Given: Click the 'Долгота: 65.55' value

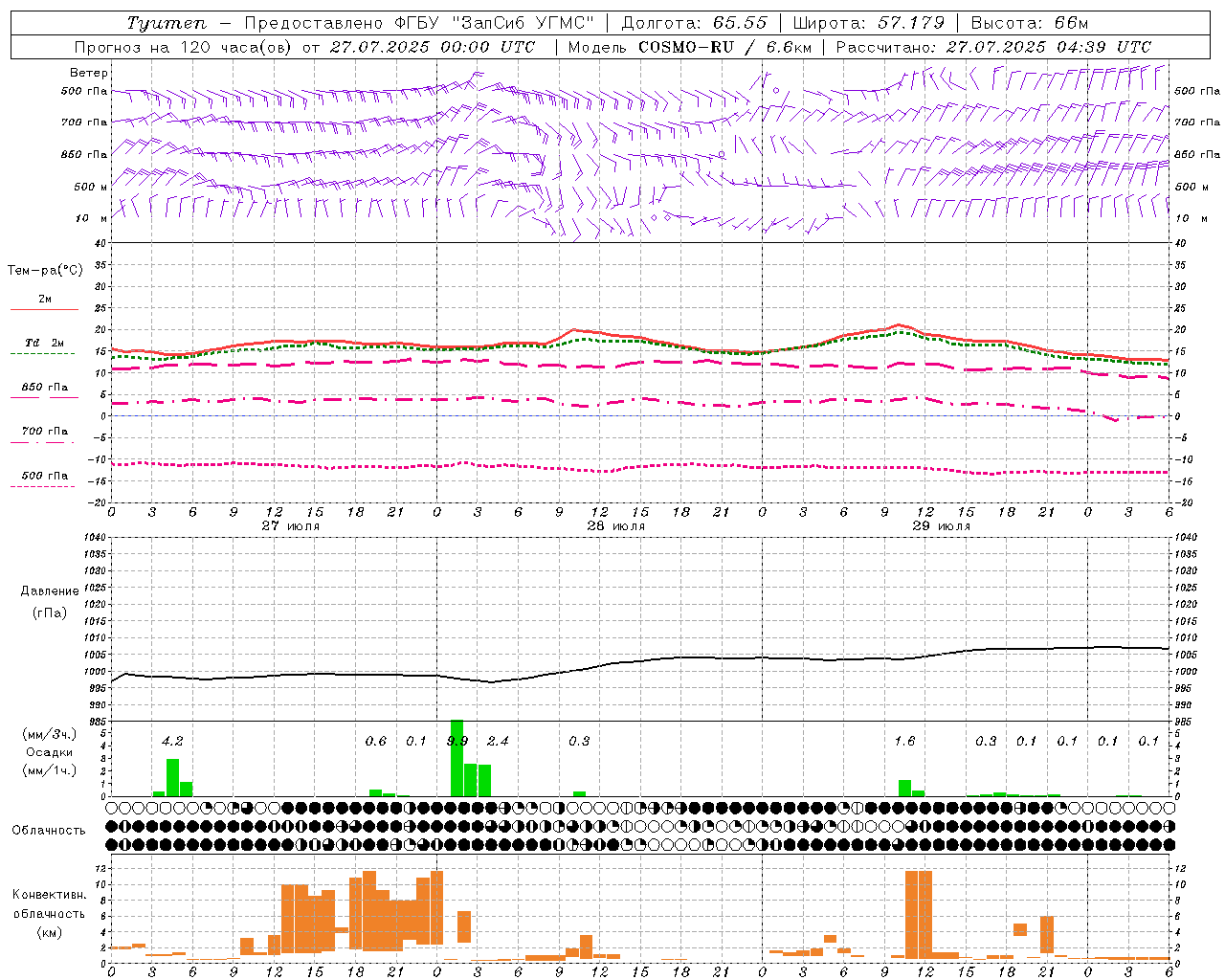Looking at the screenshot, I should [x=694, y=23].
